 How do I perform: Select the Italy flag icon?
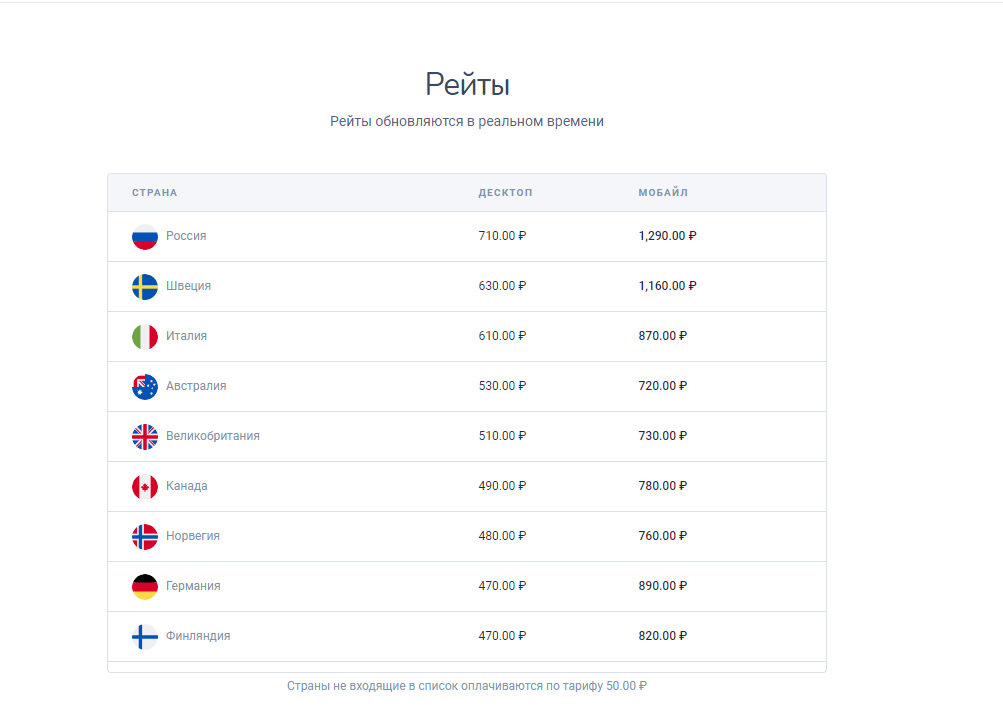point(145,336)
